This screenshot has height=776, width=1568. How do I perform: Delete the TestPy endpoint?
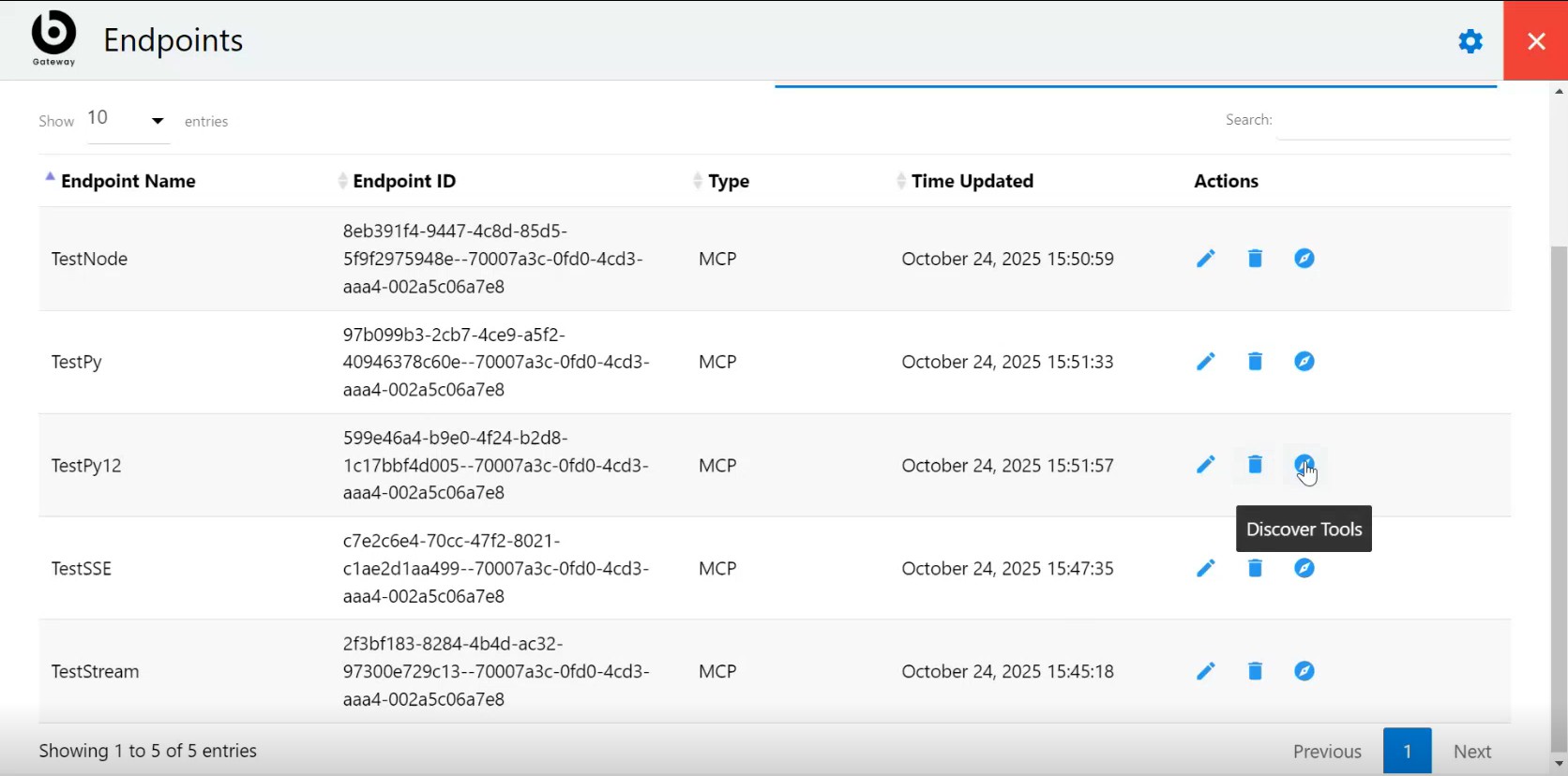(1255, 362)
